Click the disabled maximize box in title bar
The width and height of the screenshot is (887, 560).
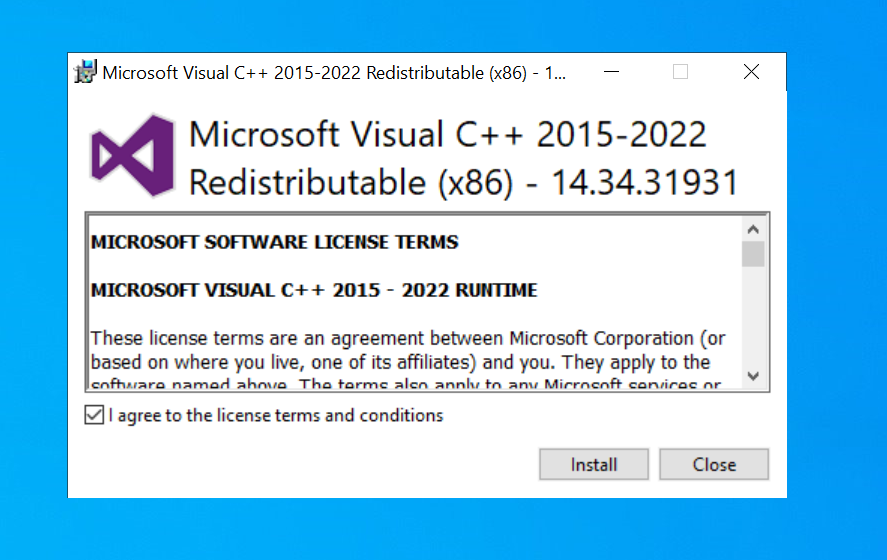[681, 72]
